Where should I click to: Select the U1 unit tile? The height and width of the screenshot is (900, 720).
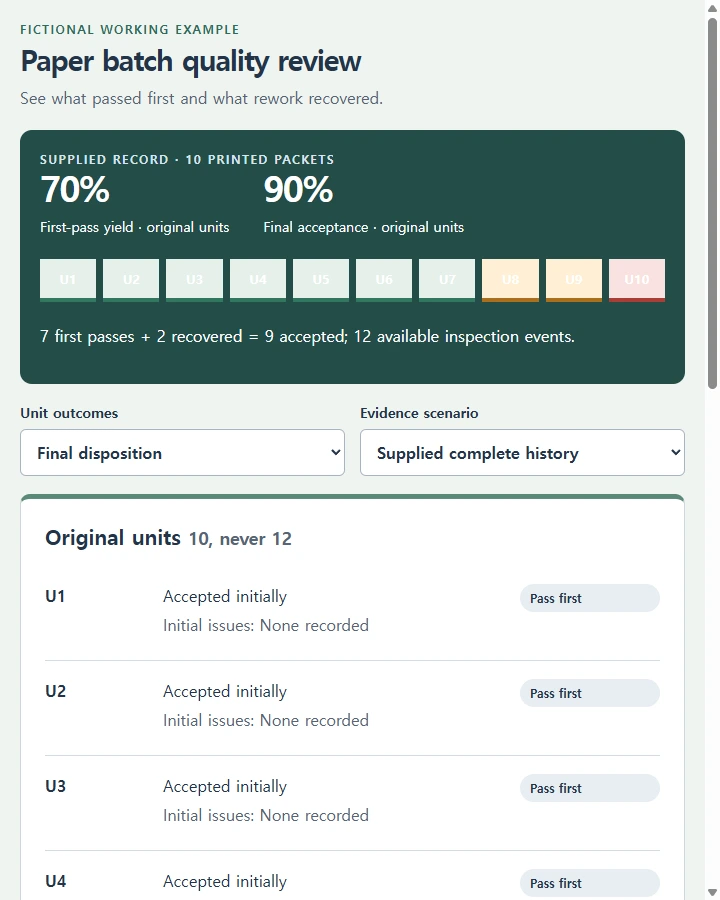68,280
